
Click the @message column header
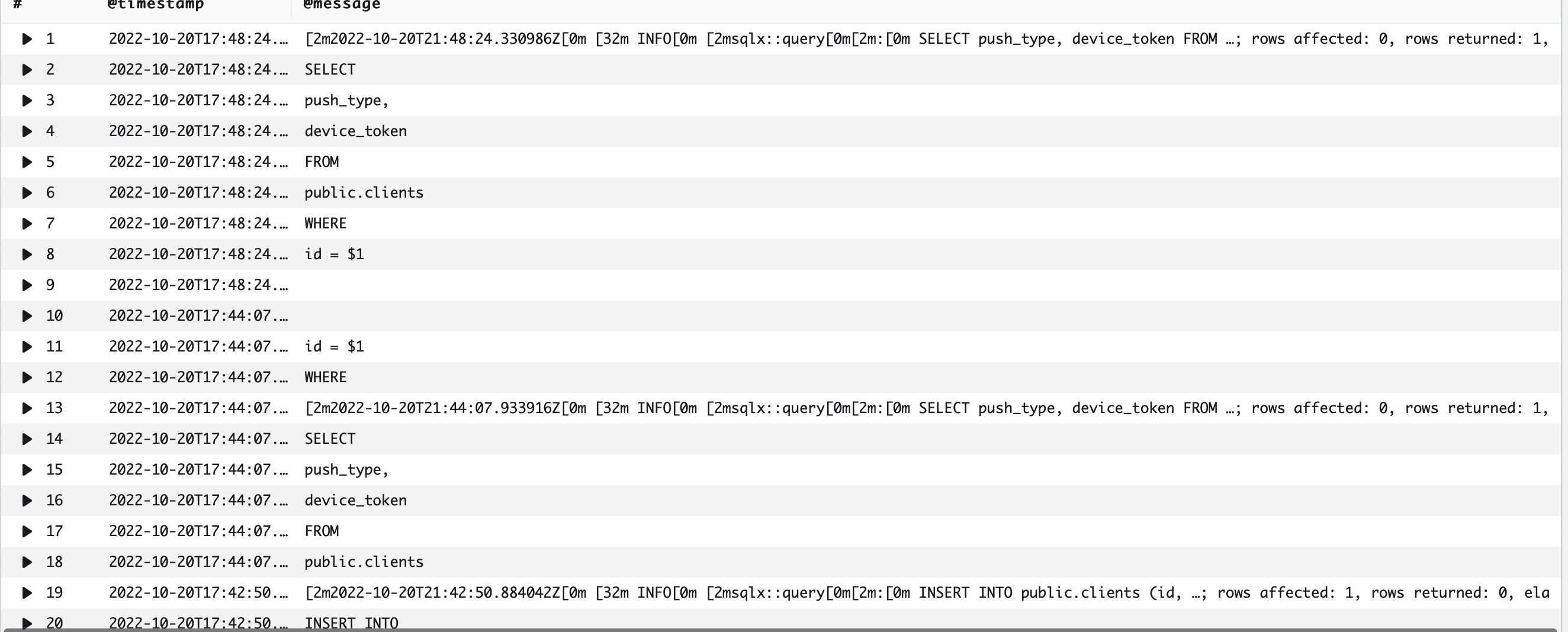pyautogui.click(x=341, y=5)
